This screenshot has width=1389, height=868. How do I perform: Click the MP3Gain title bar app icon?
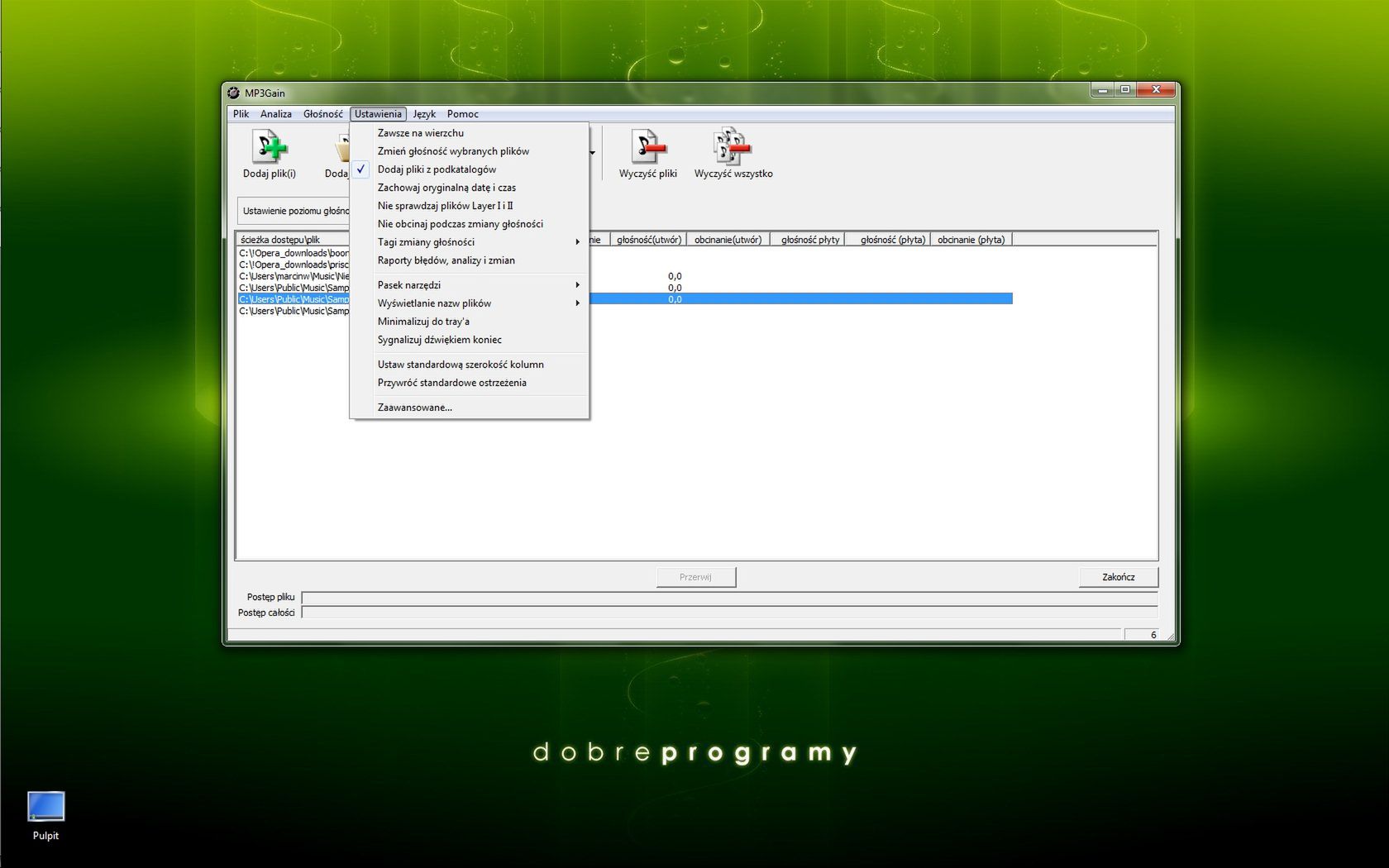click(x=234, y=93)
